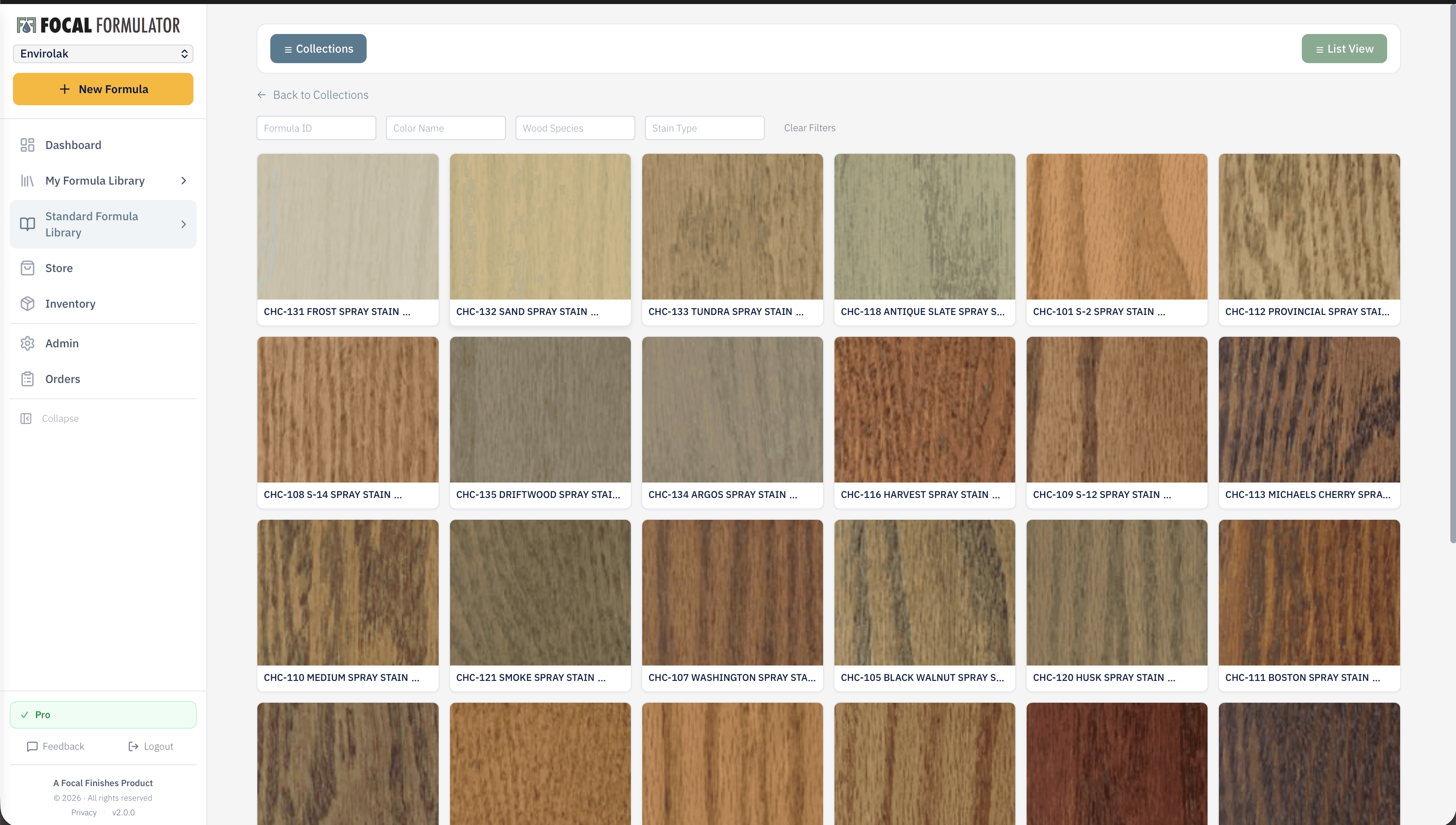Switch to List View
Viewport: 1456px width, 825px height.
click(1344, 49)
